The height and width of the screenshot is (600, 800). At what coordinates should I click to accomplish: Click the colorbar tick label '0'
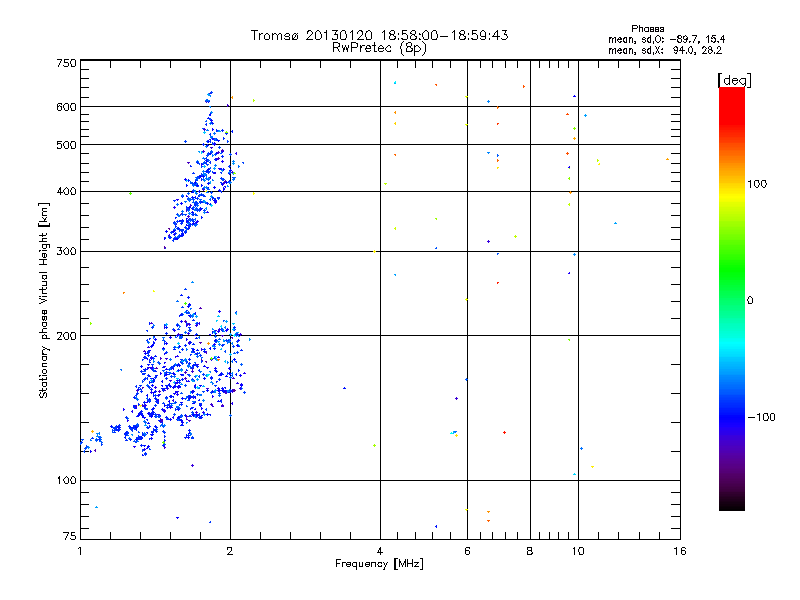coord(750,301)
